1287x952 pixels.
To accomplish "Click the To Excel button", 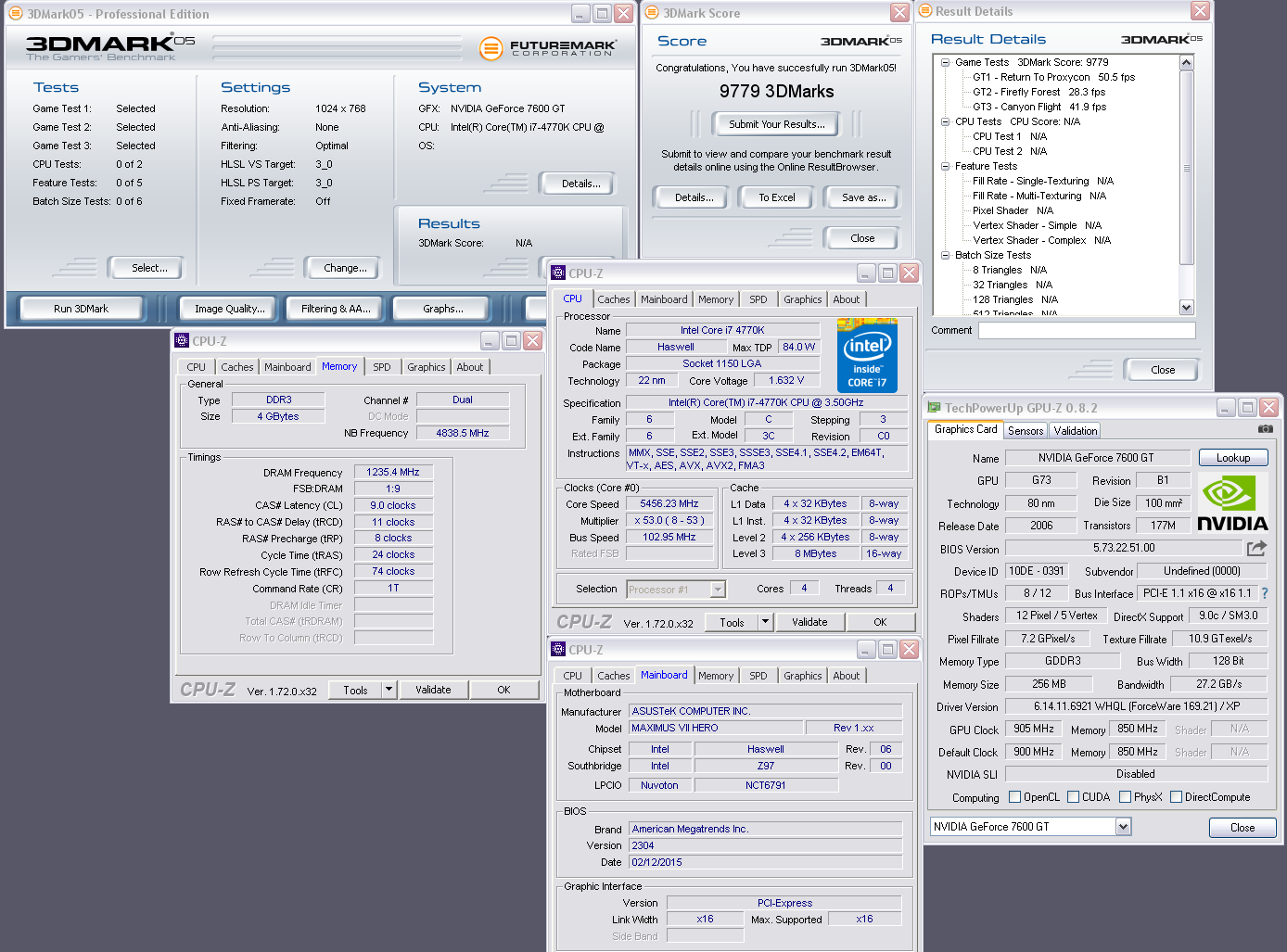I will tap(776, 197).
